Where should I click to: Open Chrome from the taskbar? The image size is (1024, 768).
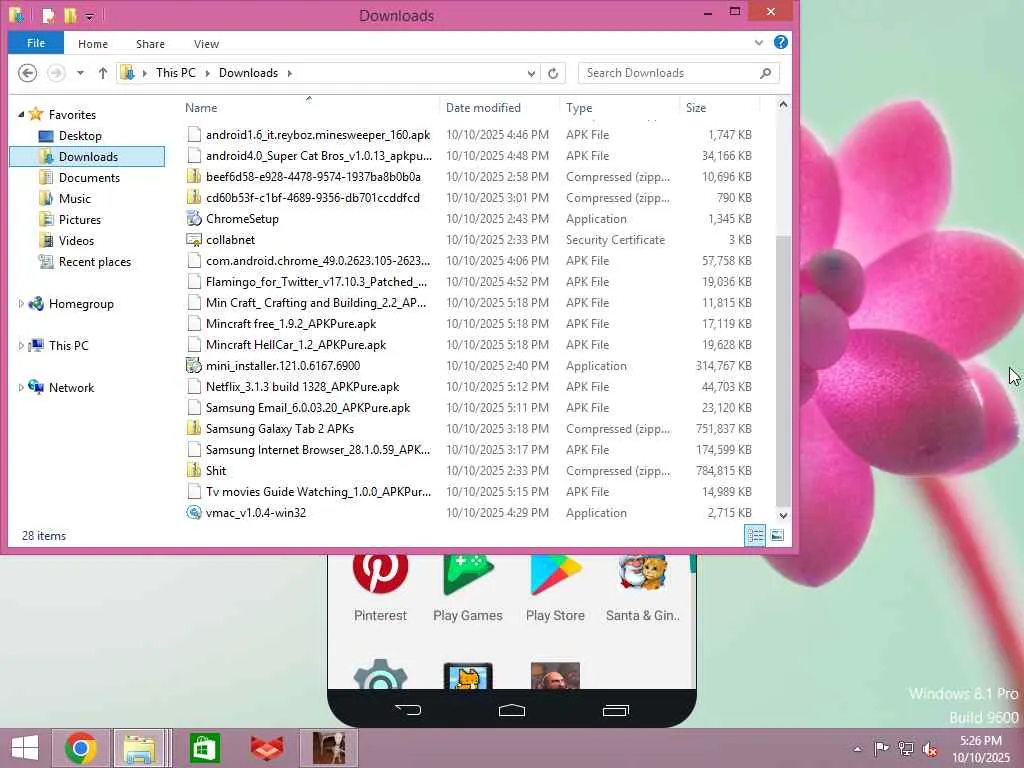click(x=81, y=748)
